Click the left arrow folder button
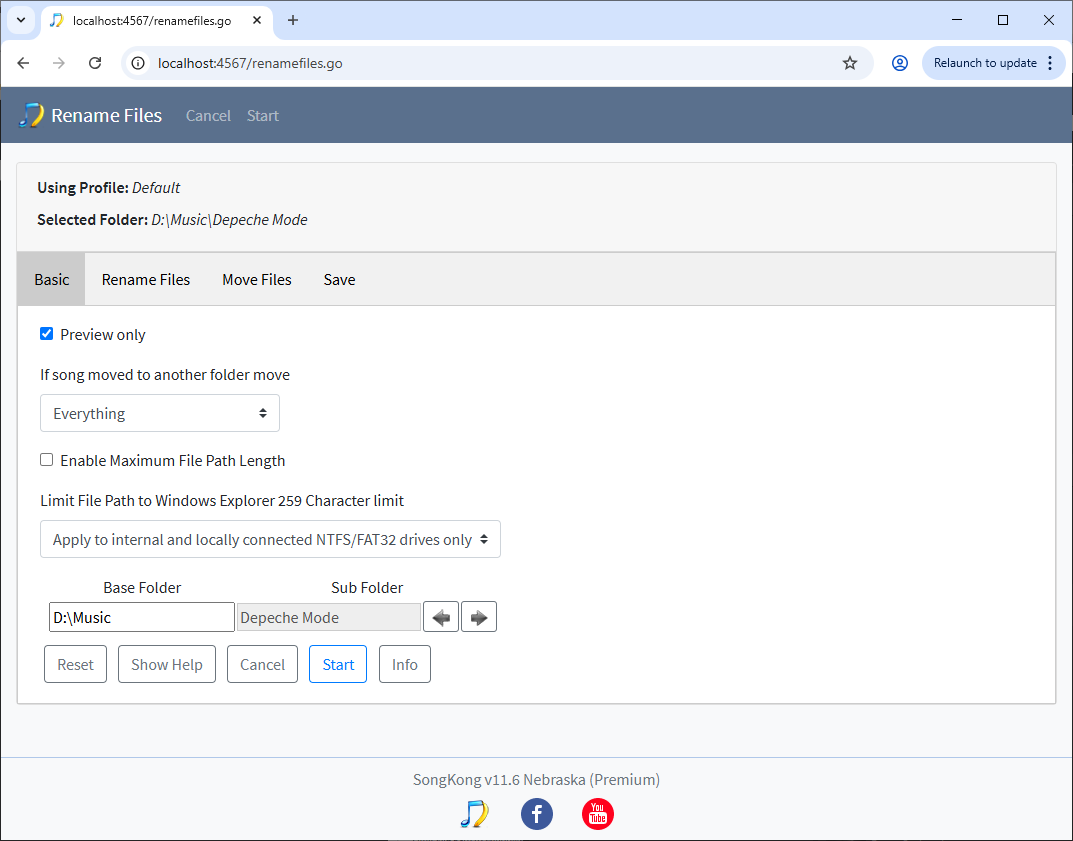 (441, 617)
